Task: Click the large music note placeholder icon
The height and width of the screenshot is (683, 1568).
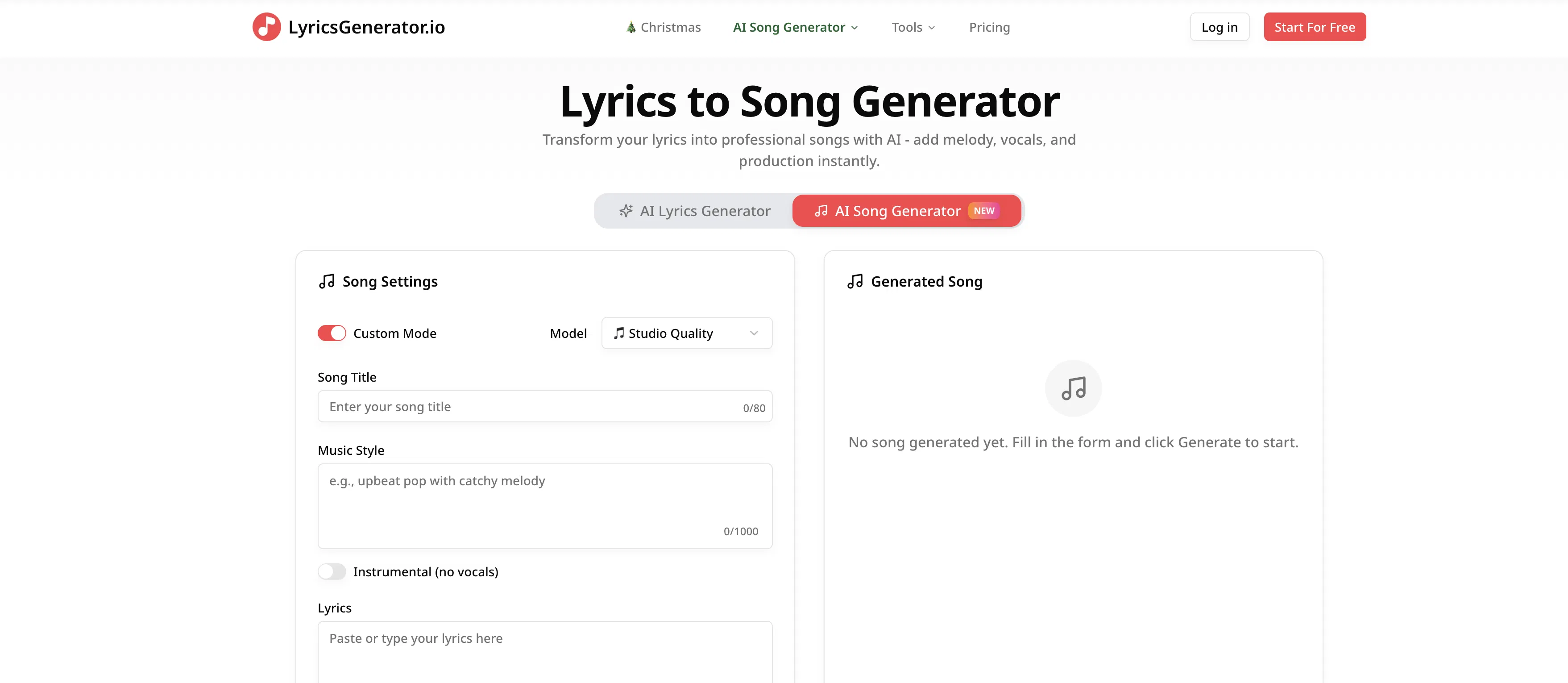Action: [x=1073, y=388]
